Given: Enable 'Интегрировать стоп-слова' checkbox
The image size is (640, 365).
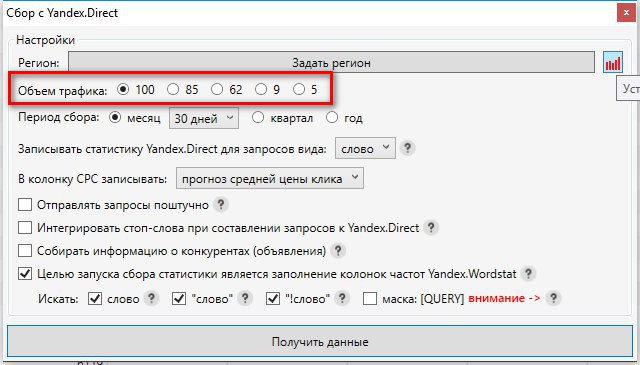Looking at the screenshot, I should point(25,227).
